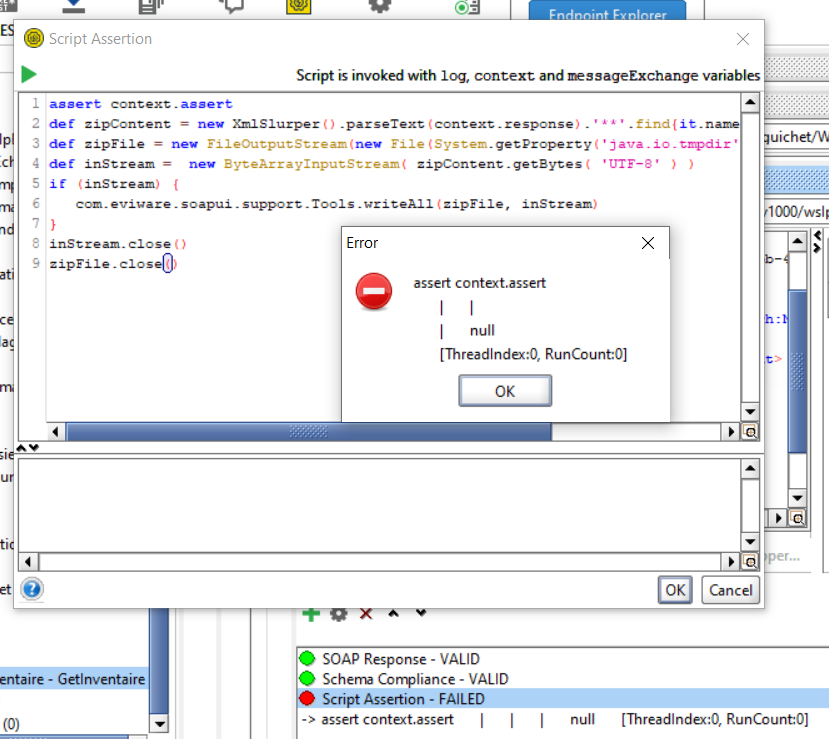Click the Preferences gear icon in the top toolbar
The width and height of the screenshot is (829, 739).
point(379,5)
